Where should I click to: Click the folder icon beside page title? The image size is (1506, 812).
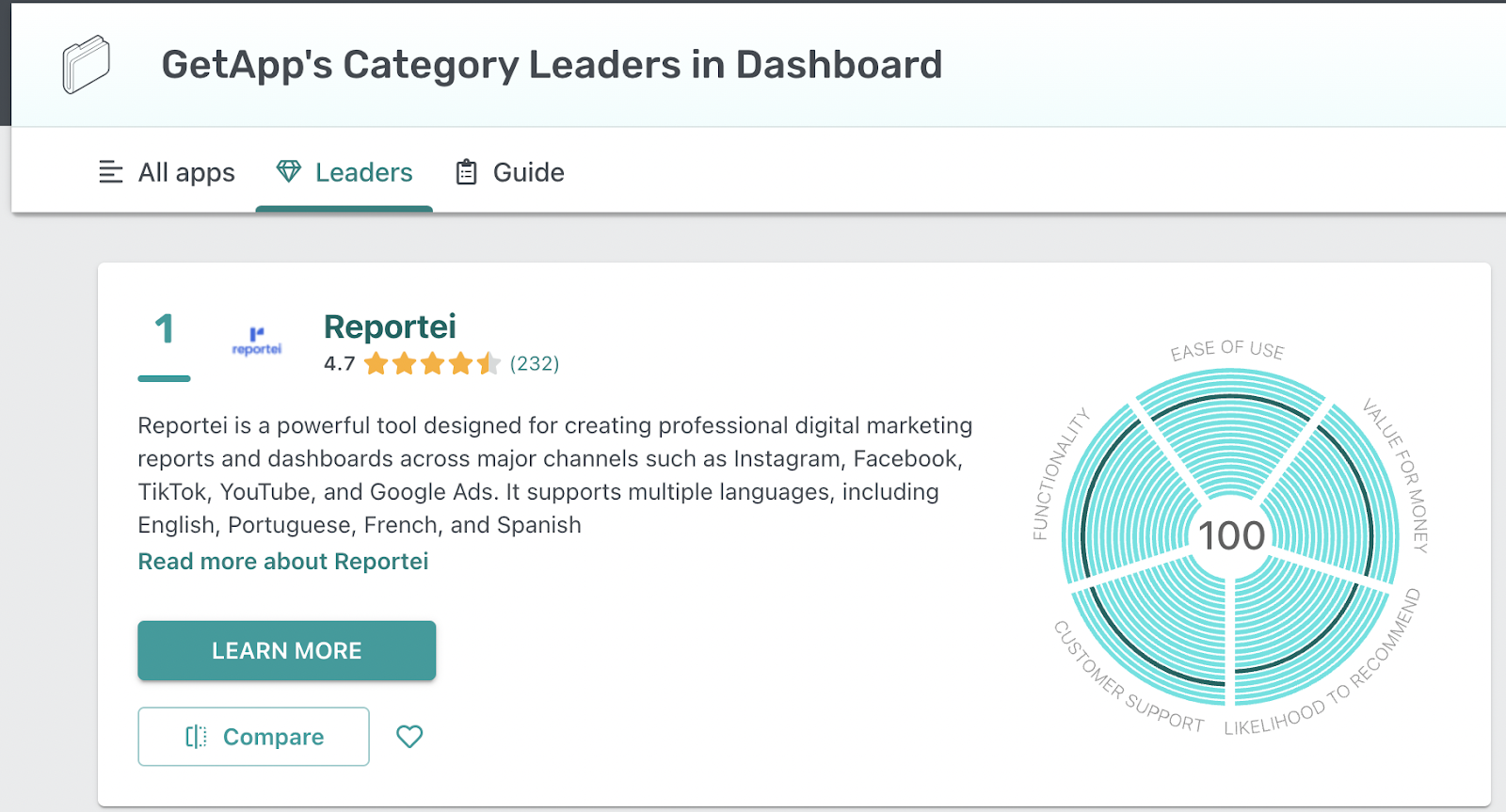click(86, 64)
